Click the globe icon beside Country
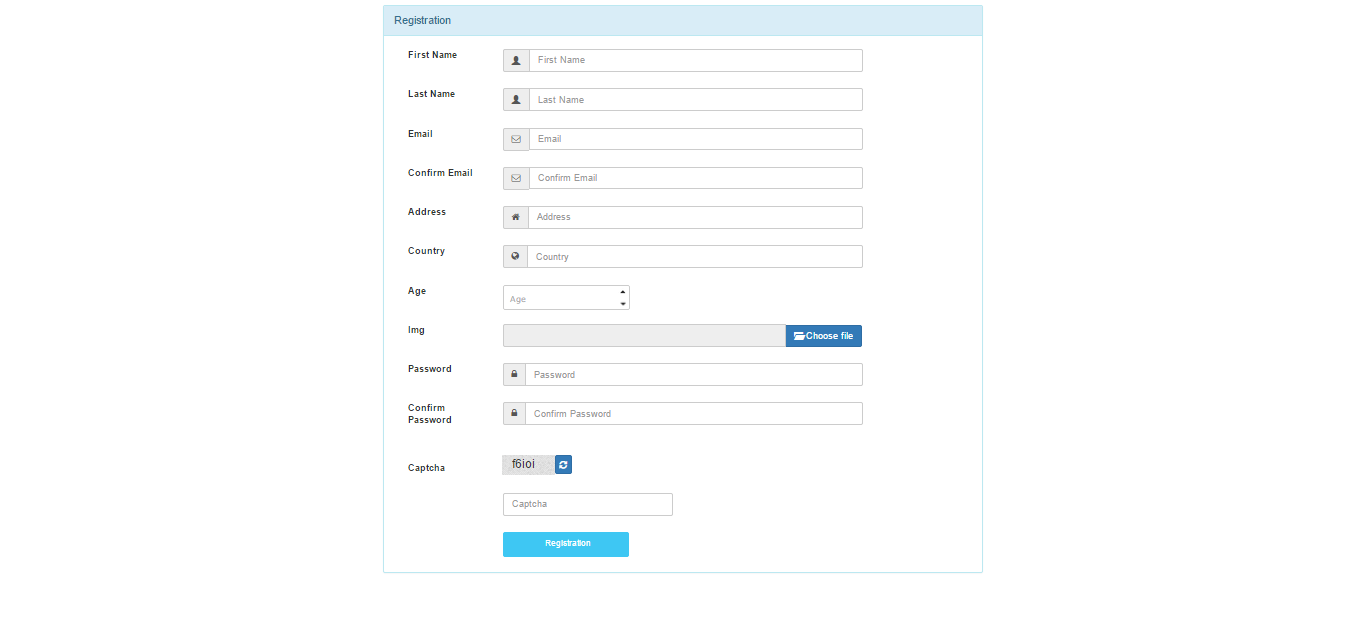Screen dimensions: 1366x643 pos(515,256)
